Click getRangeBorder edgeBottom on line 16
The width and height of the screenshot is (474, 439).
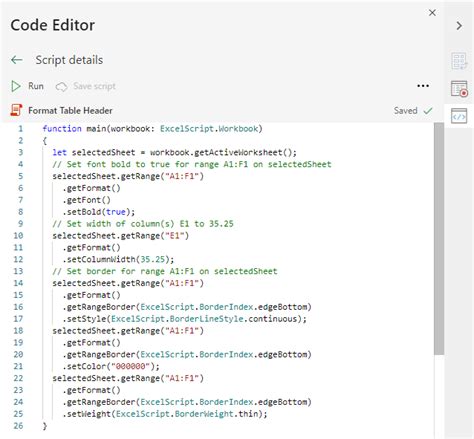187,307
